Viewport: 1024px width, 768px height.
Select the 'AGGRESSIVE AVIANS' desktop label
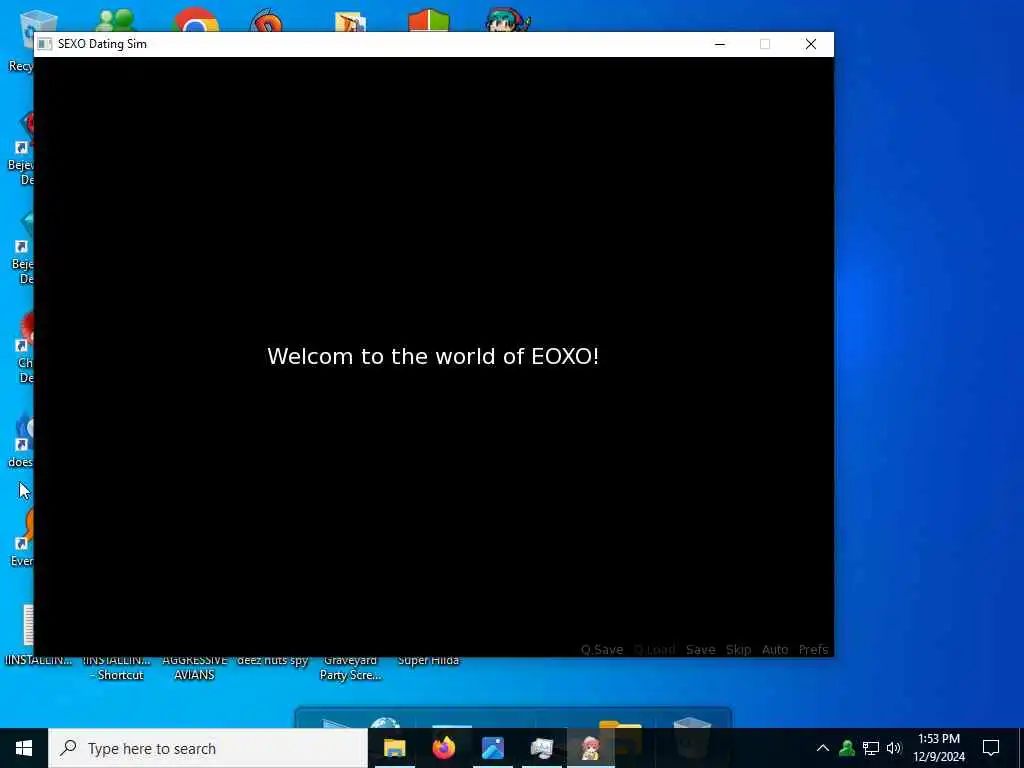[195, 667]
